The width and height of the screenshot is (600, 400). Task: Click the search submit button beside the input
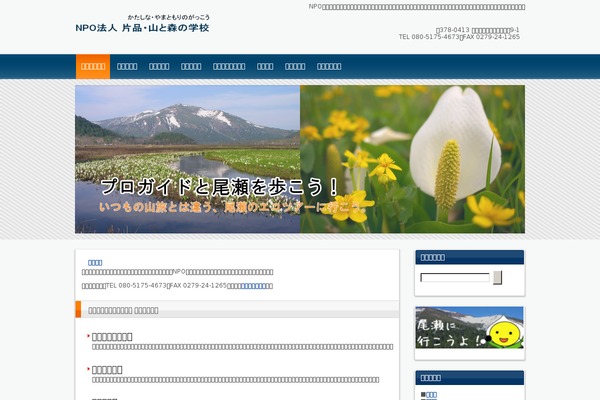(x=497, y=278)
